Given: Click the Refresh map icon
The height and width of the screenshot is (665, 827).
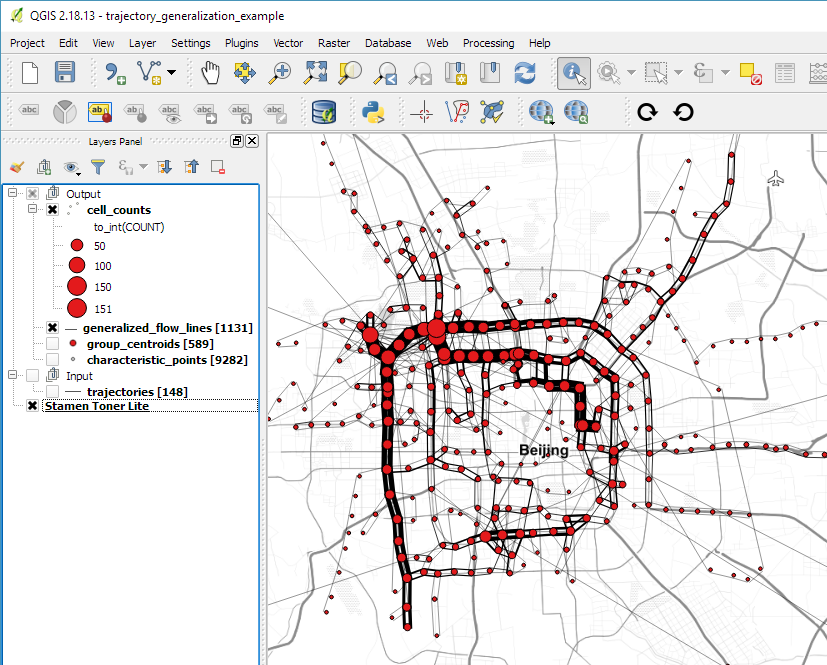Looking at the screenshot, I should [525, 72].
